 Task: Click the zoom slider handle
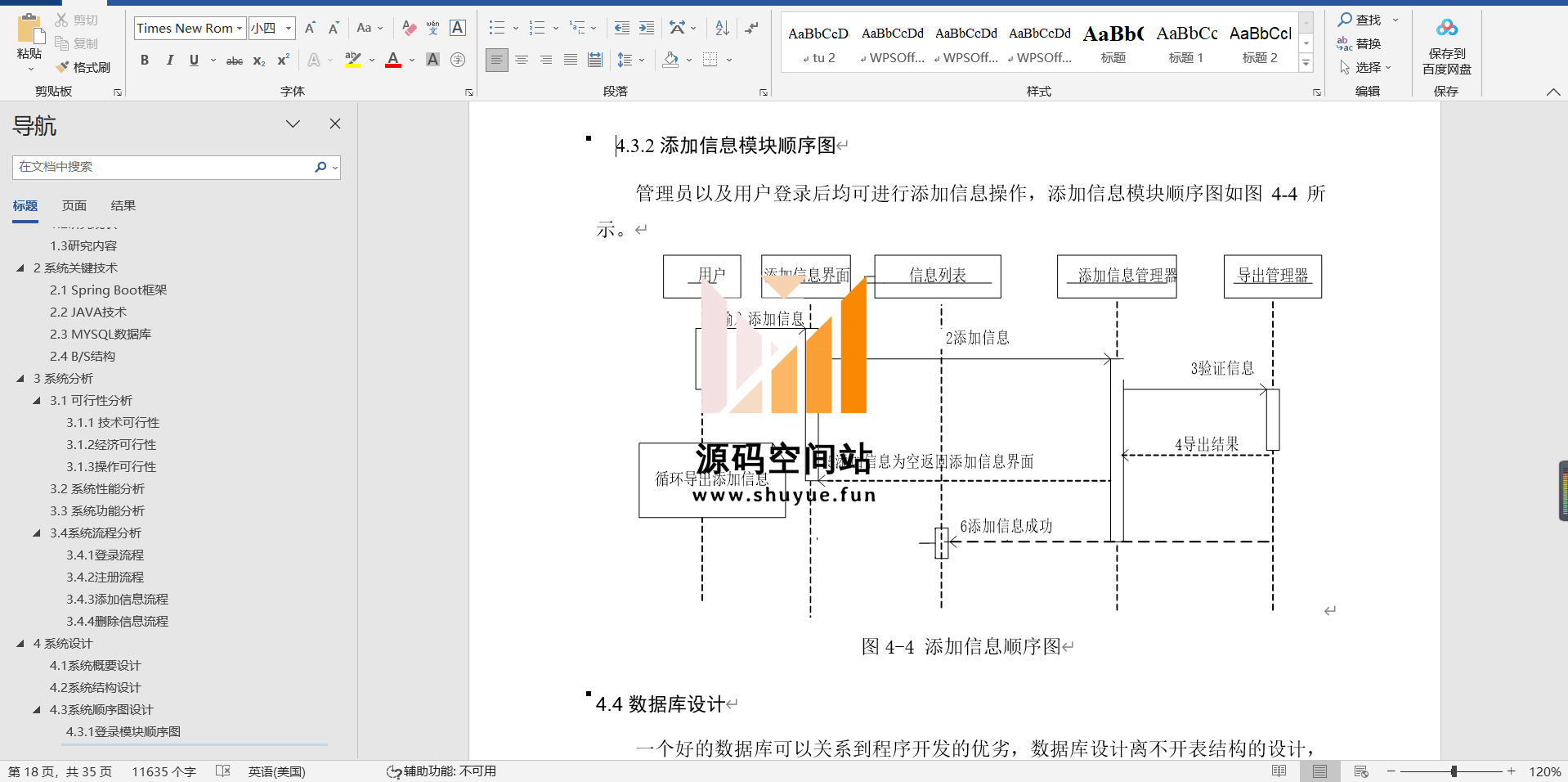[x=1454, y=771]
